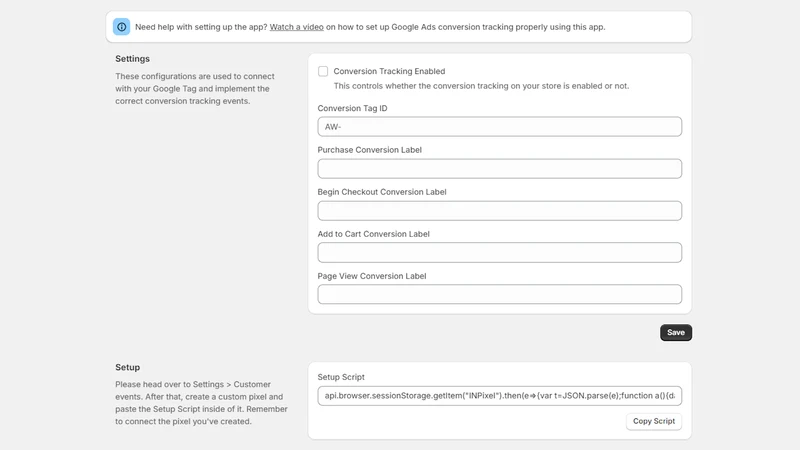Click the Setup section heading
800x450 pixels.
pos(128,367)
